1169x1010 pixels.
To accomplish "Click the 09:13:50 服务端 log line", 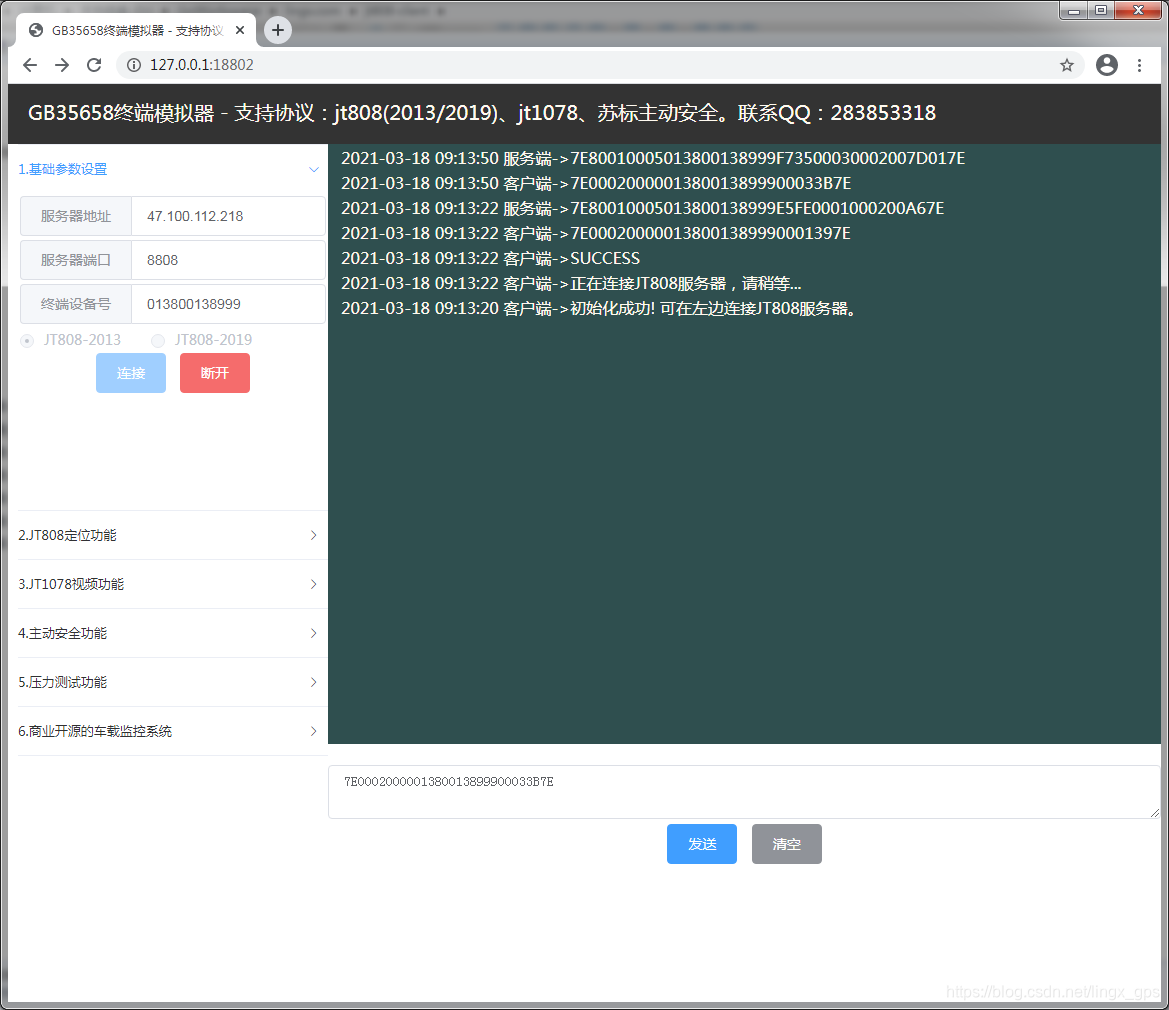I will [x=653, y=159].
